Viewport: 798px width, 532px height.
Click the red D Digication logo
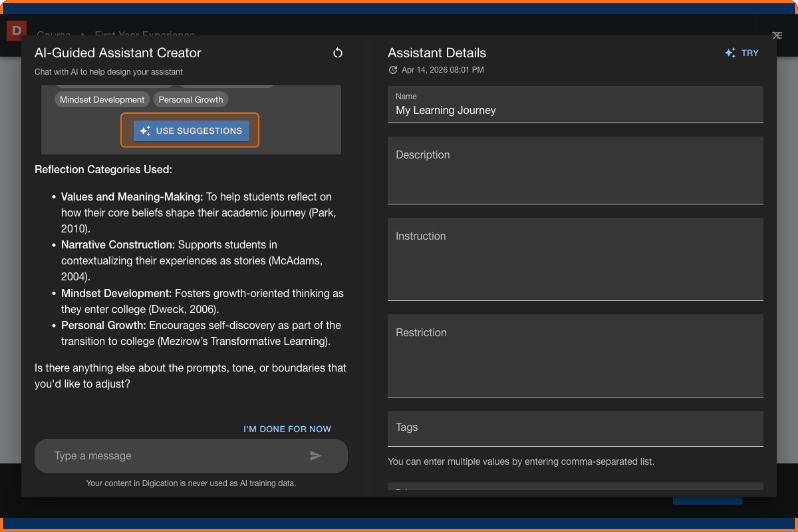click(16, 31)
